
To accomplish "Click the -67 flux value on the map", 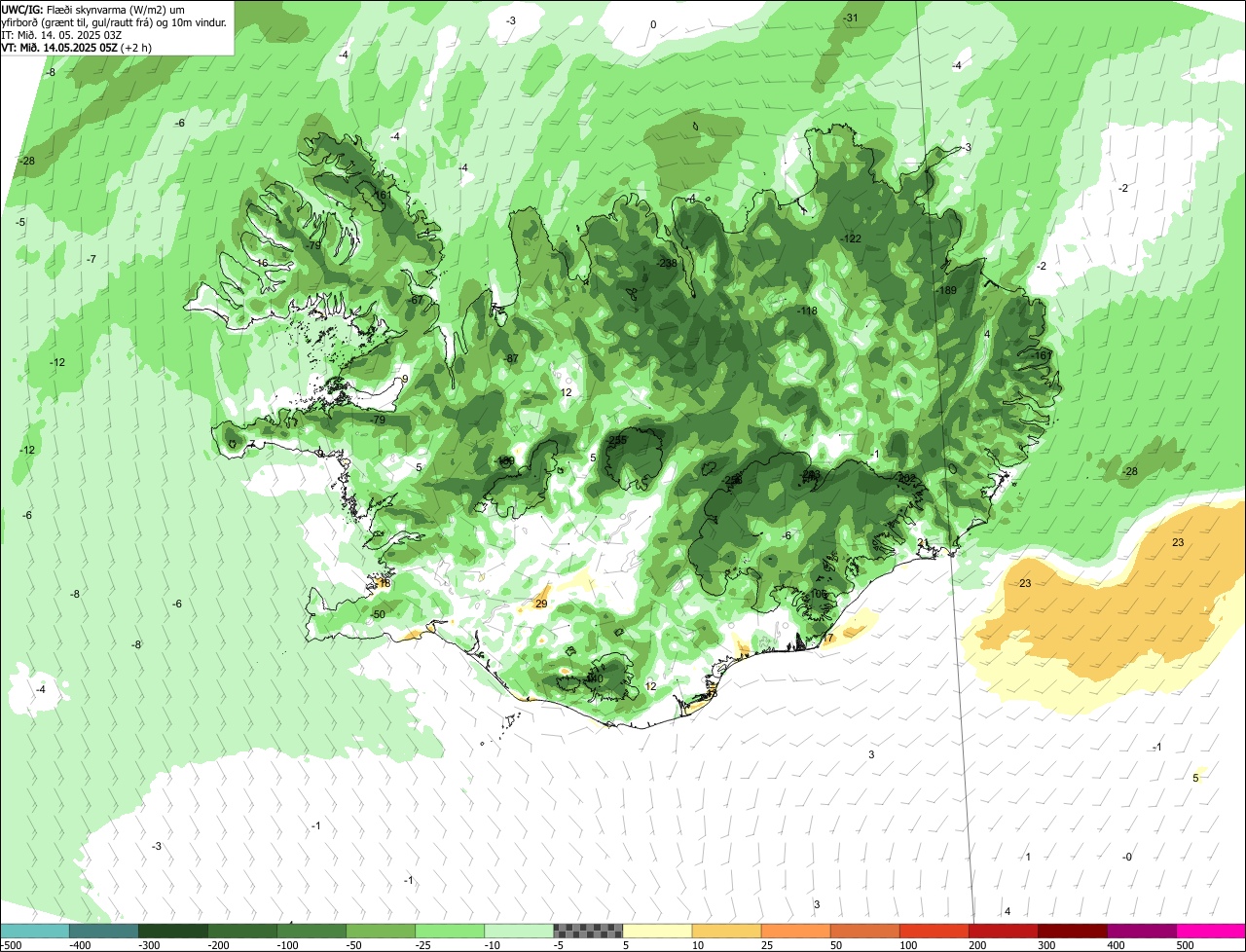I will [x=417, y=300].
